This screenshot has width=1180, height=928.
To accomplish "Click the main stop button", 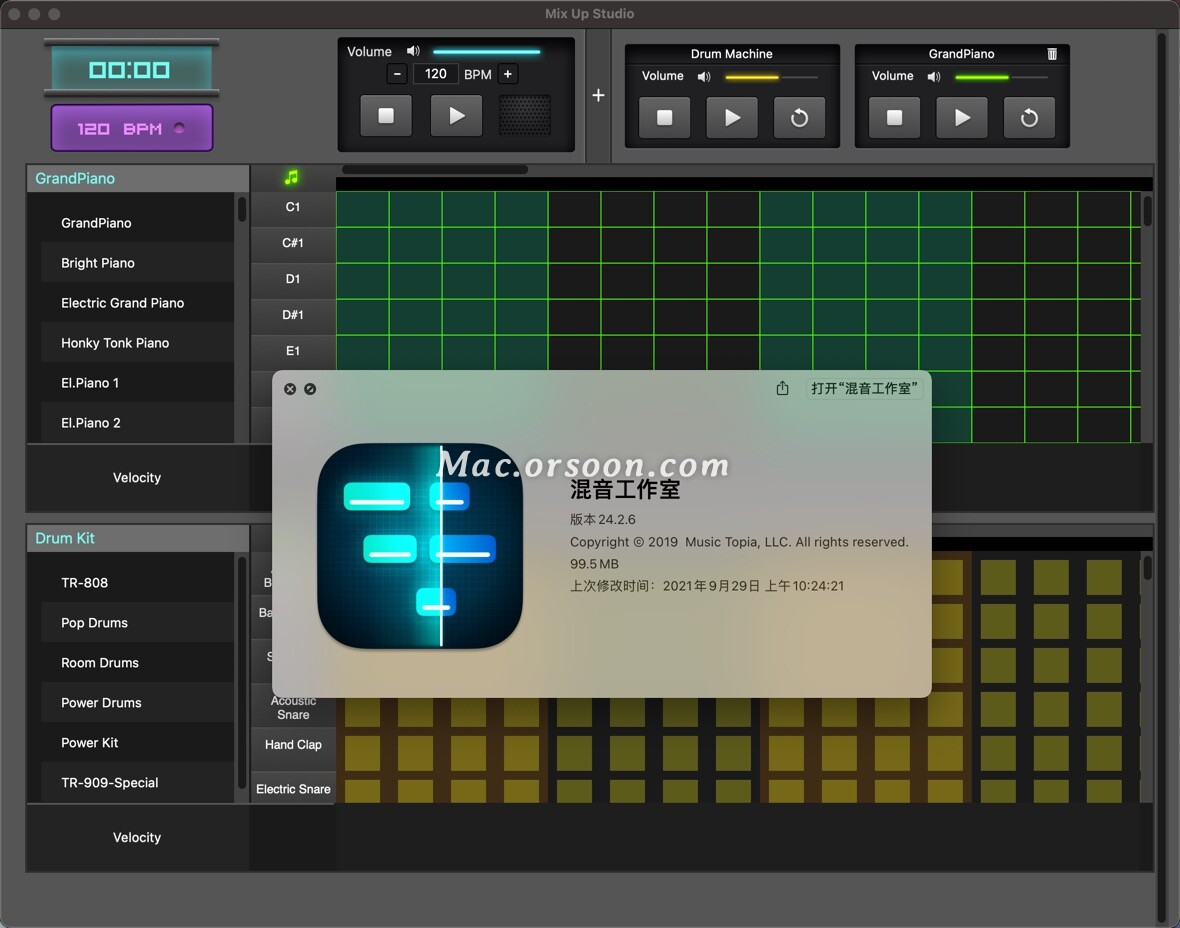I will pos(385,116).
